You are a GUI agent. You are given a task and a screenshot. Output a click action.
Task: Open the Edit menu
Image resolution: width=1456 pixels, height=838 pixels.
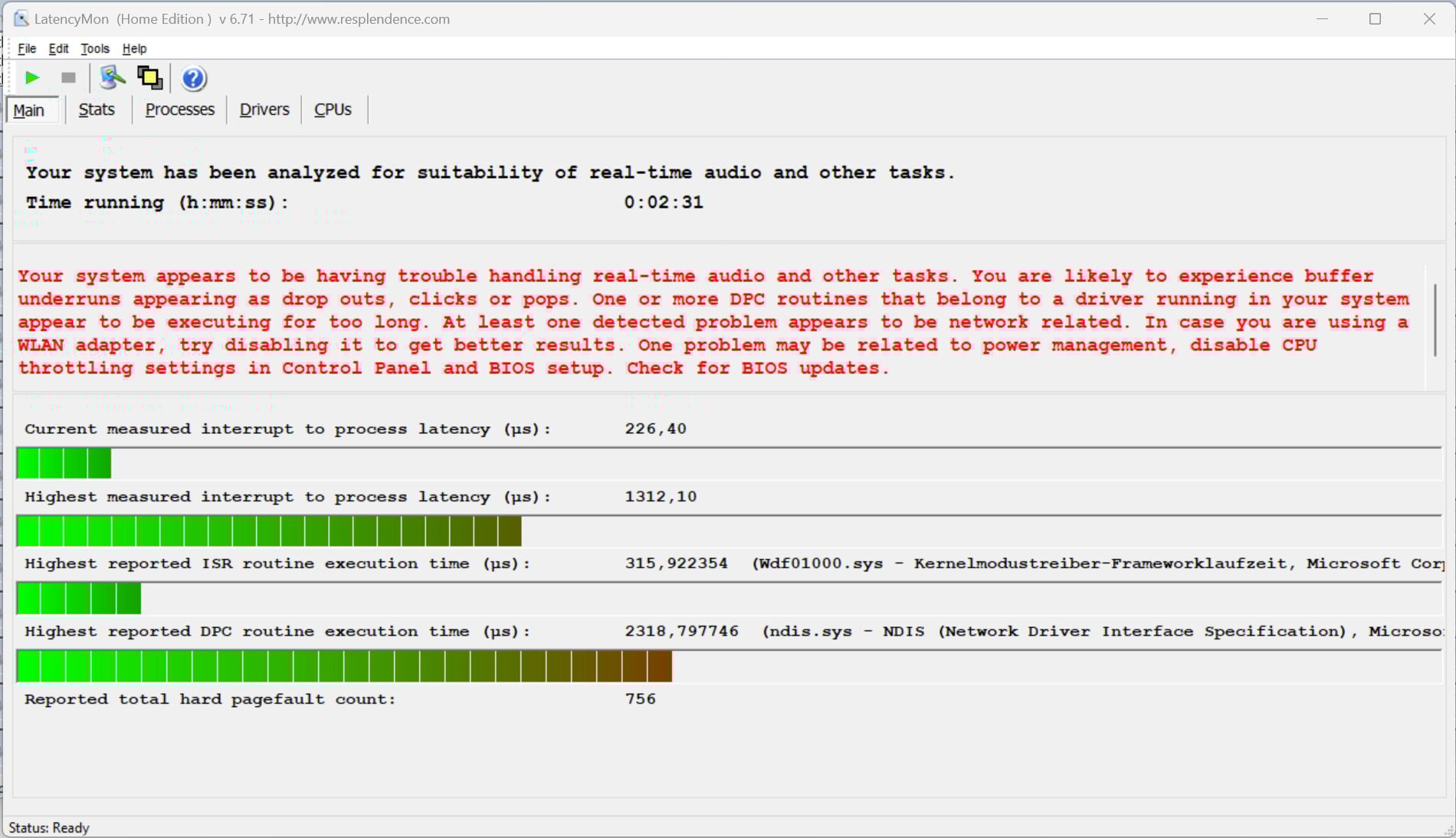pyautogui.click(x=58, y=48)
